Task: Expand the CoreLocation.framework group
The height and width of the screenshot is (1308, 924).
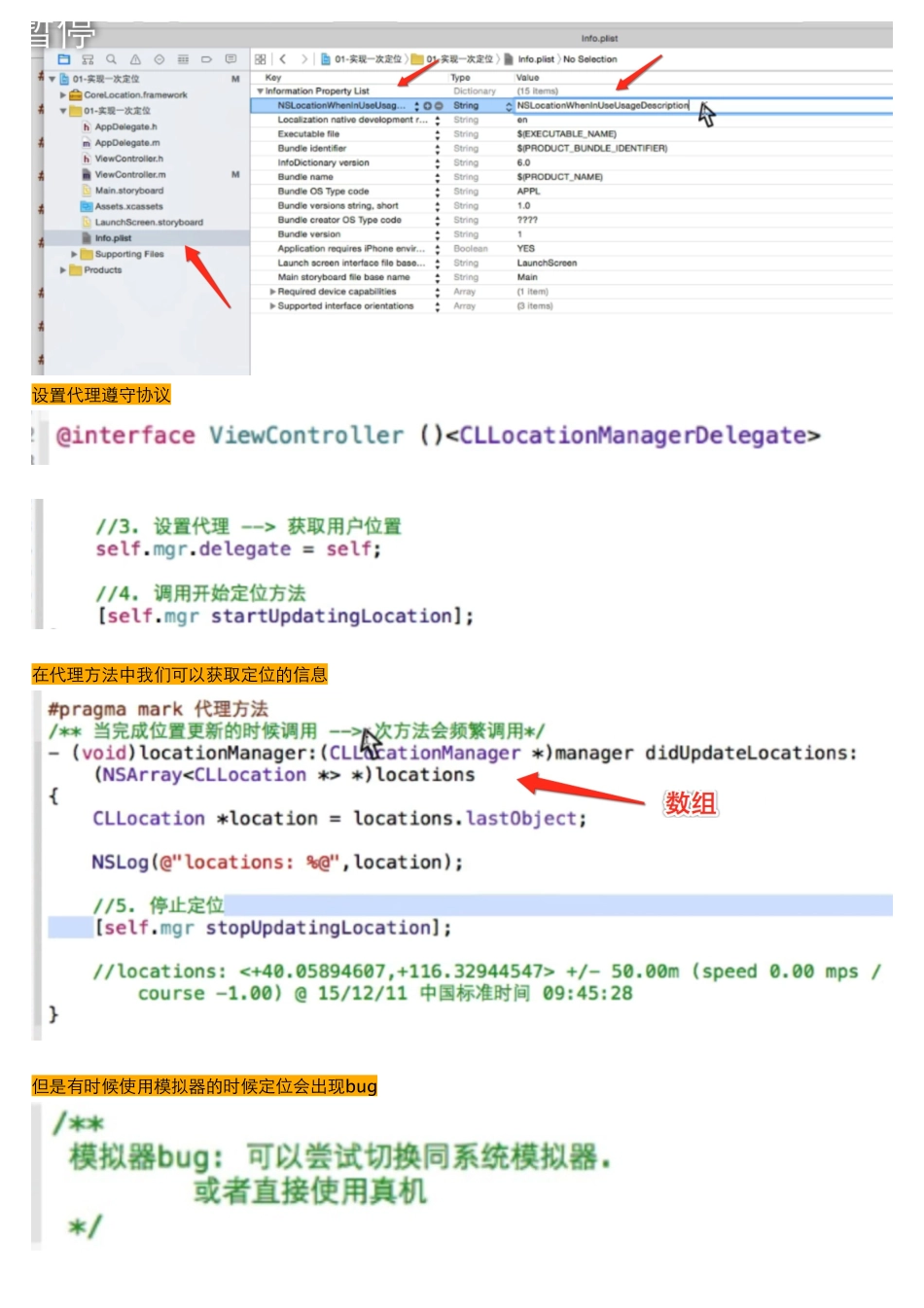Action: 63,95
